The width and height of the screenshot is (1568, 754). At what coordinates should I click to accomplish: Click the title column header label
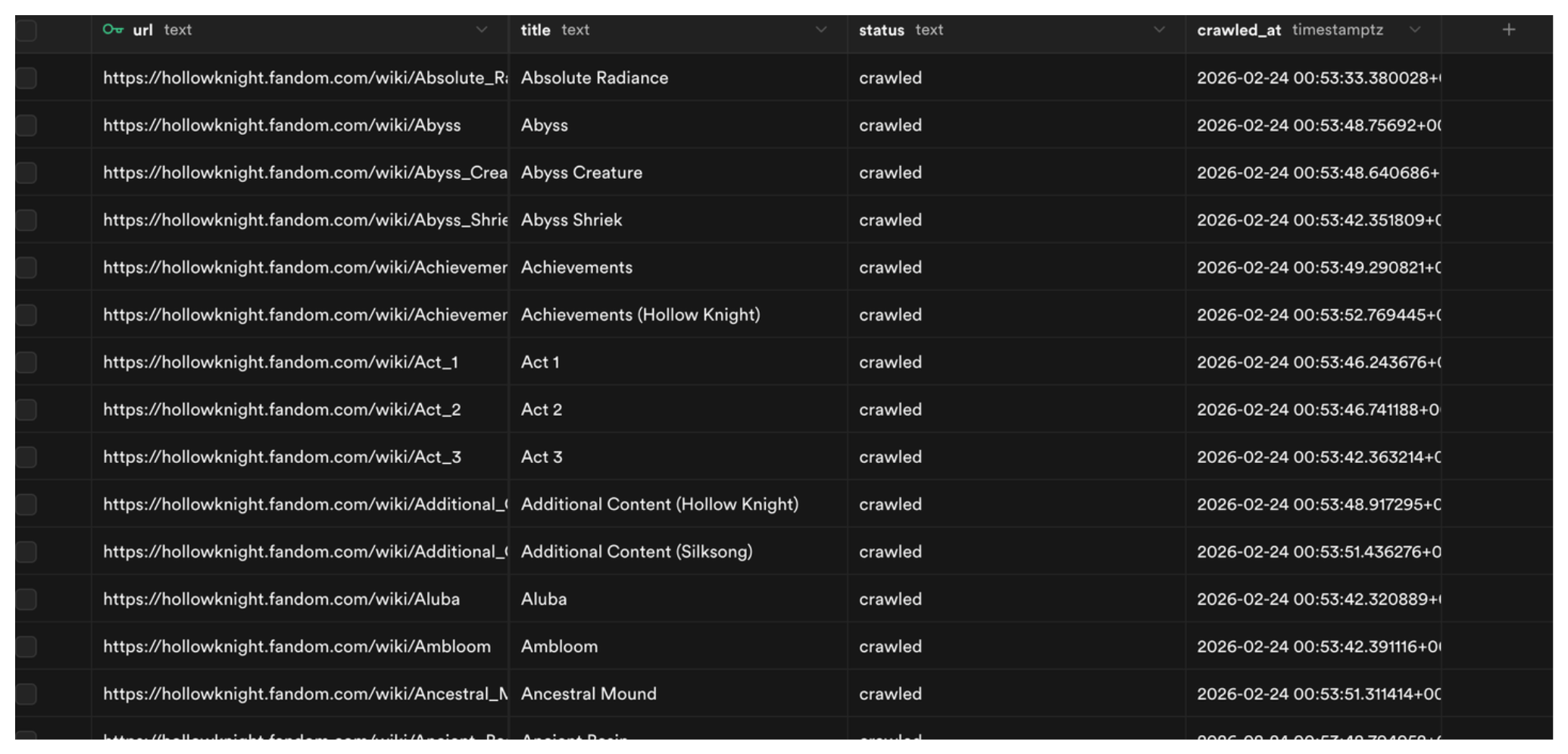[x=536, y=30]
